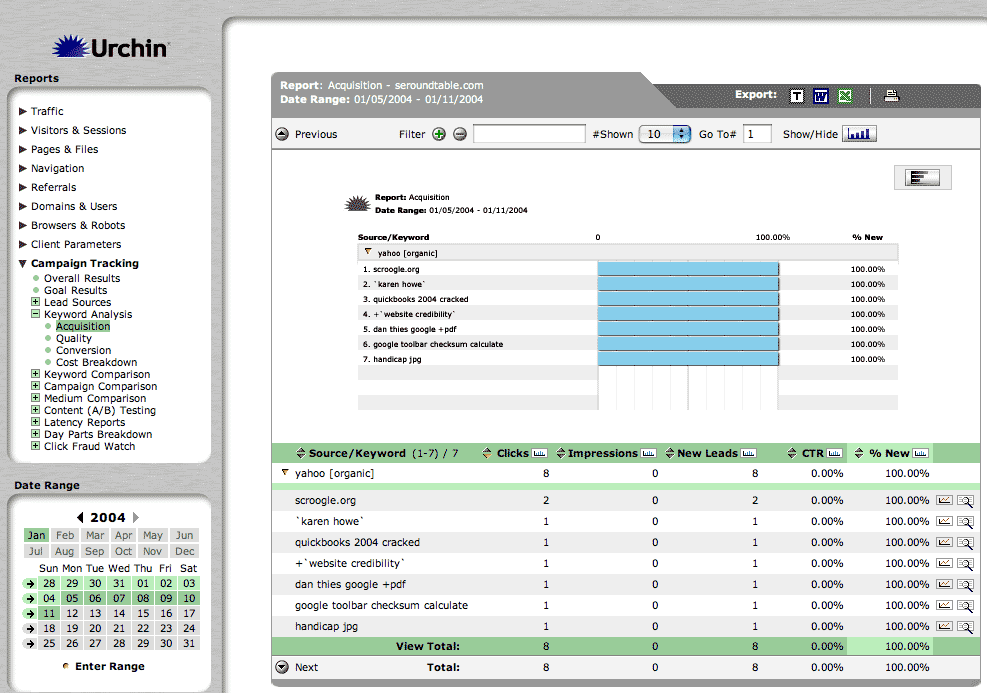This screenshot has width=987, height=693.
Task: Sort by CTR column arrows
Action: 792,453
